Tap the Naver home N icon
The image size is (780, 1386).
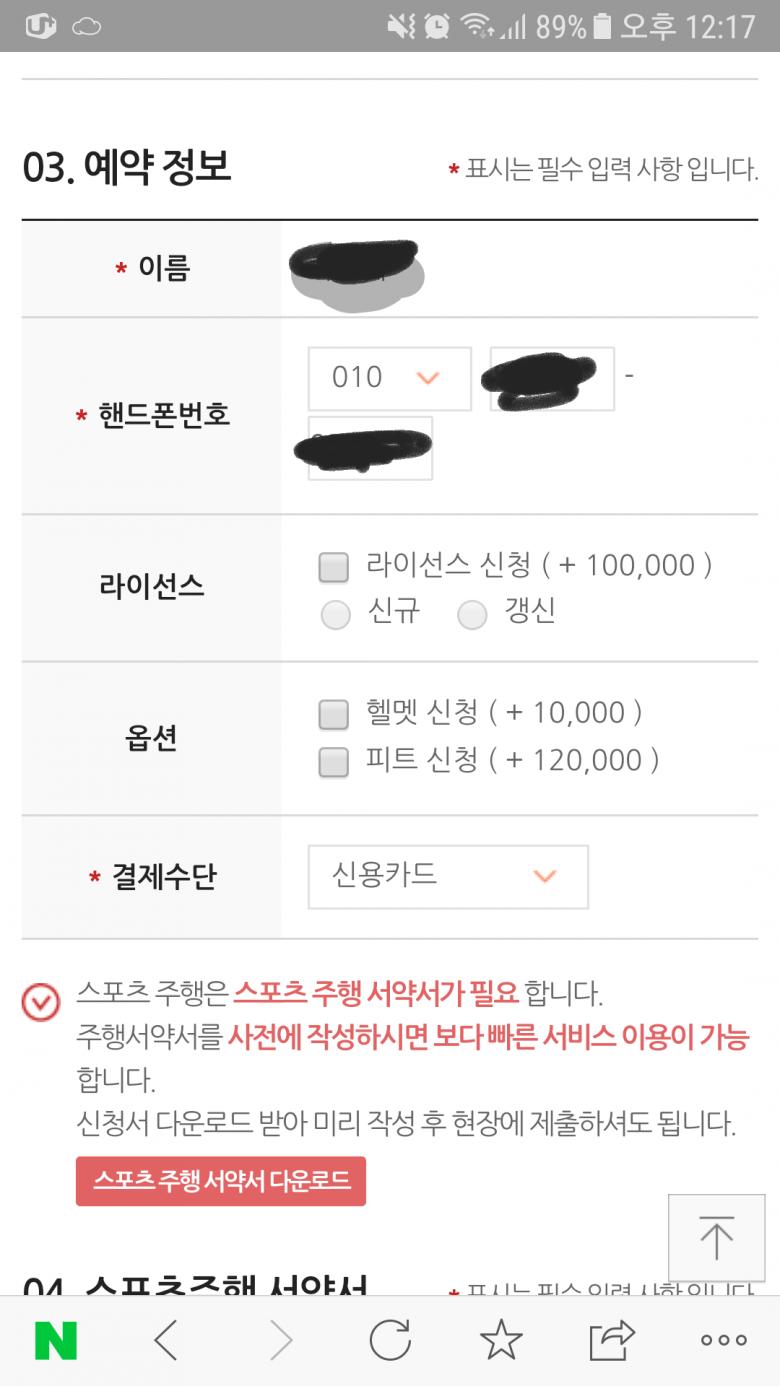coord(56,1340)
